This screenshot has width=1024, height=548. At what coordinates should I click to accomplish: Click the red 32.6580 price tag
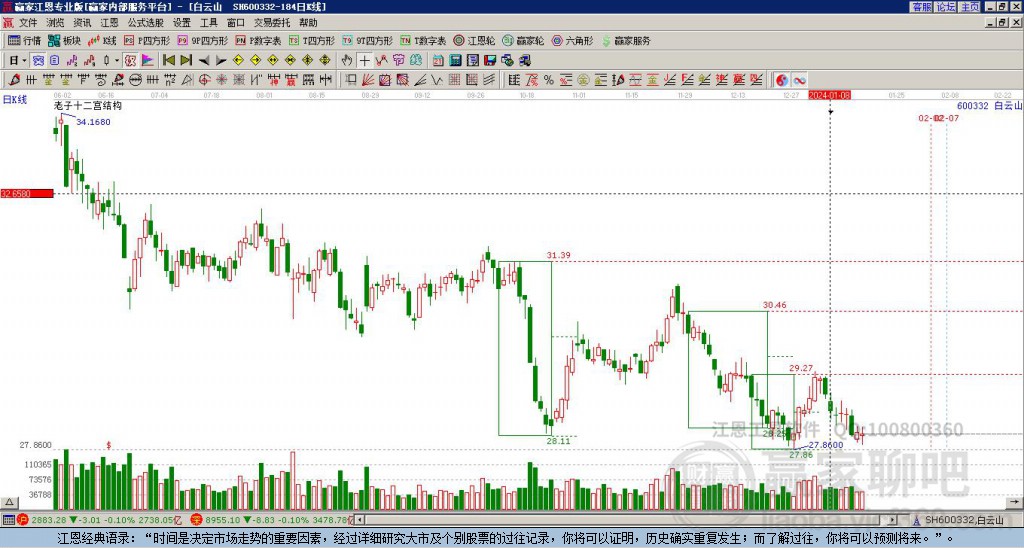pos(27,193)
